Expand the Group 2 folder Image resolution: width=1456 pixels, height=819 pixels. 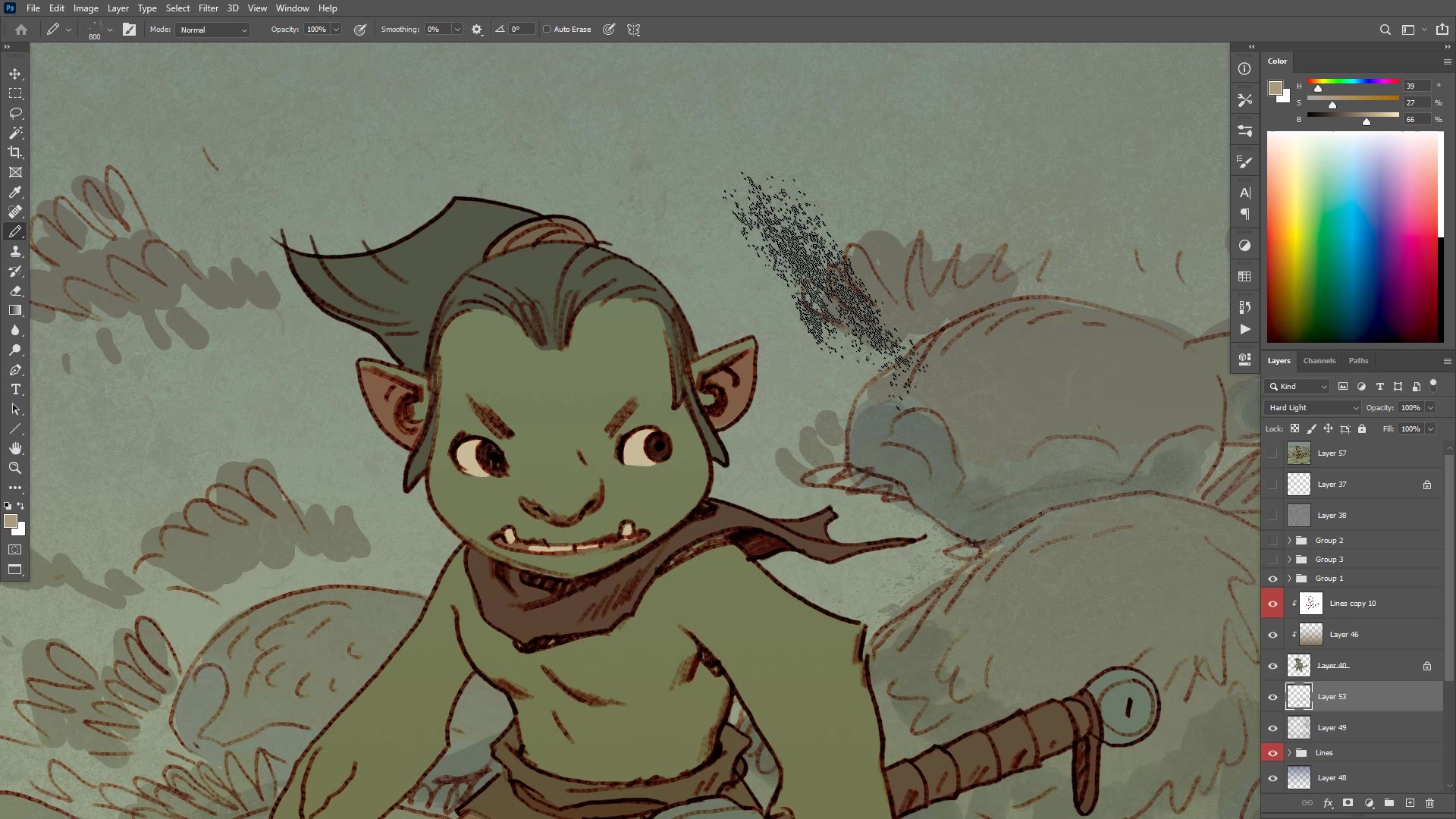tap(1289, 541)
